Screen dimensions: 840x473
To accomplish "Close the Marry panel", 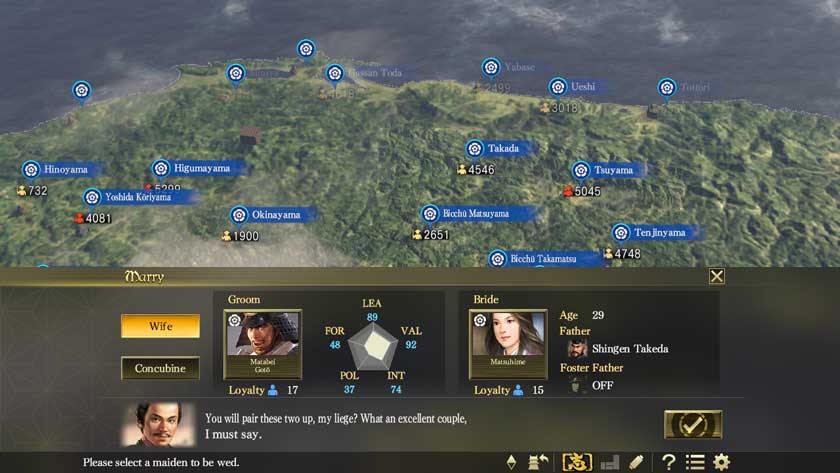I will [717, 276].
